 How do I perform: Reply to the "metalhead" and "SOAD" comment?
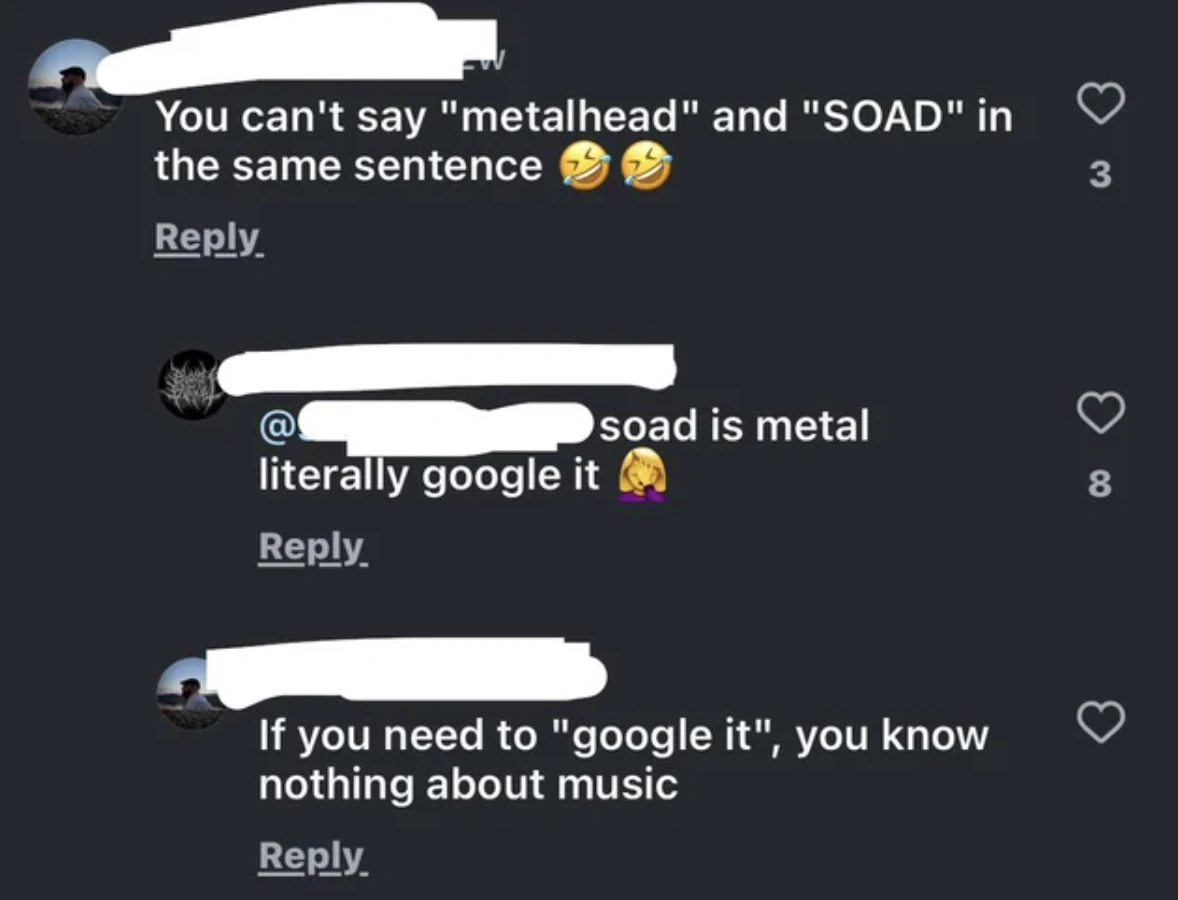tap(208, 238)
